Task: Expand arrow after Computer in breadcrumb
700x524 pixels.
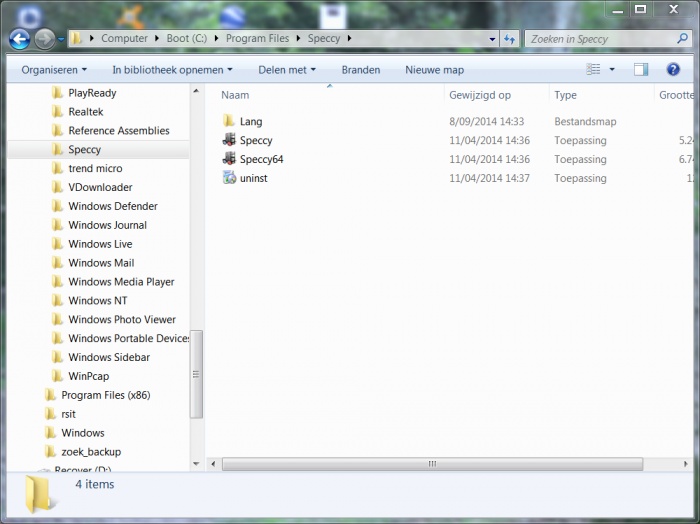Action: coord(157,38)
